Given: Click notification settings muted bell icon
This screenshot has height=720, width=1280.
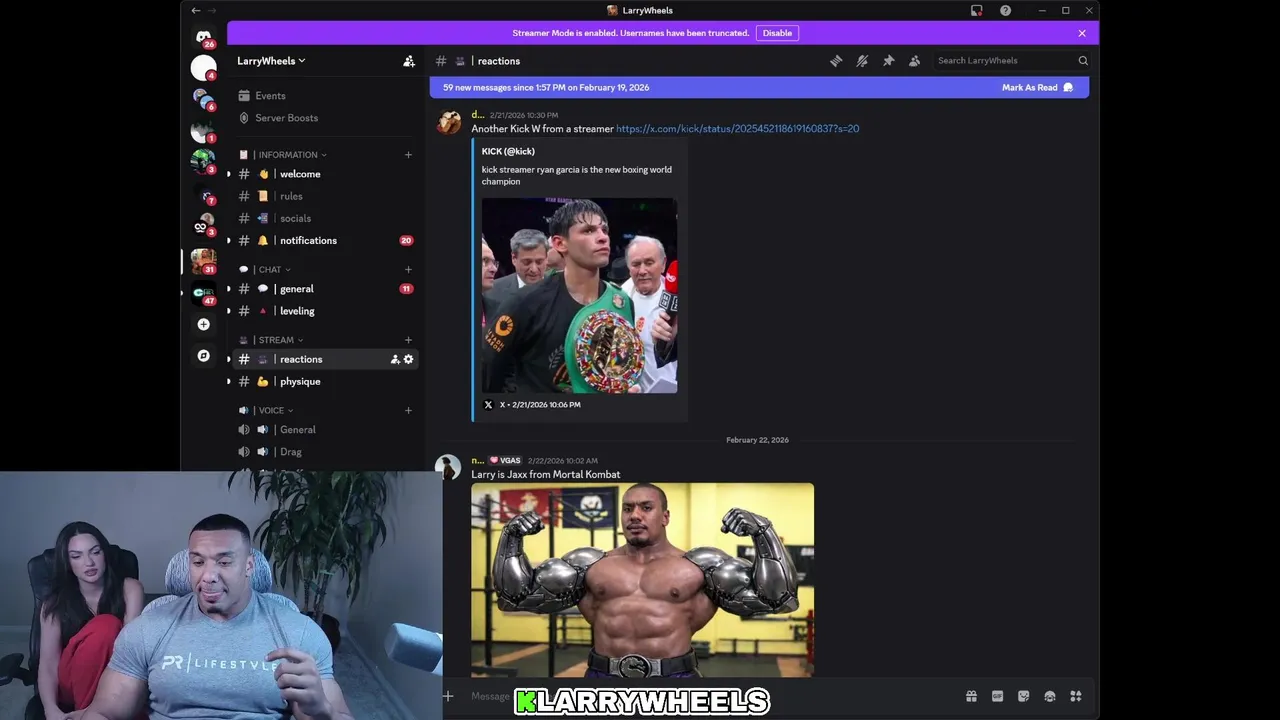Looking at the screenshot, I should click(x=862, y=61).
